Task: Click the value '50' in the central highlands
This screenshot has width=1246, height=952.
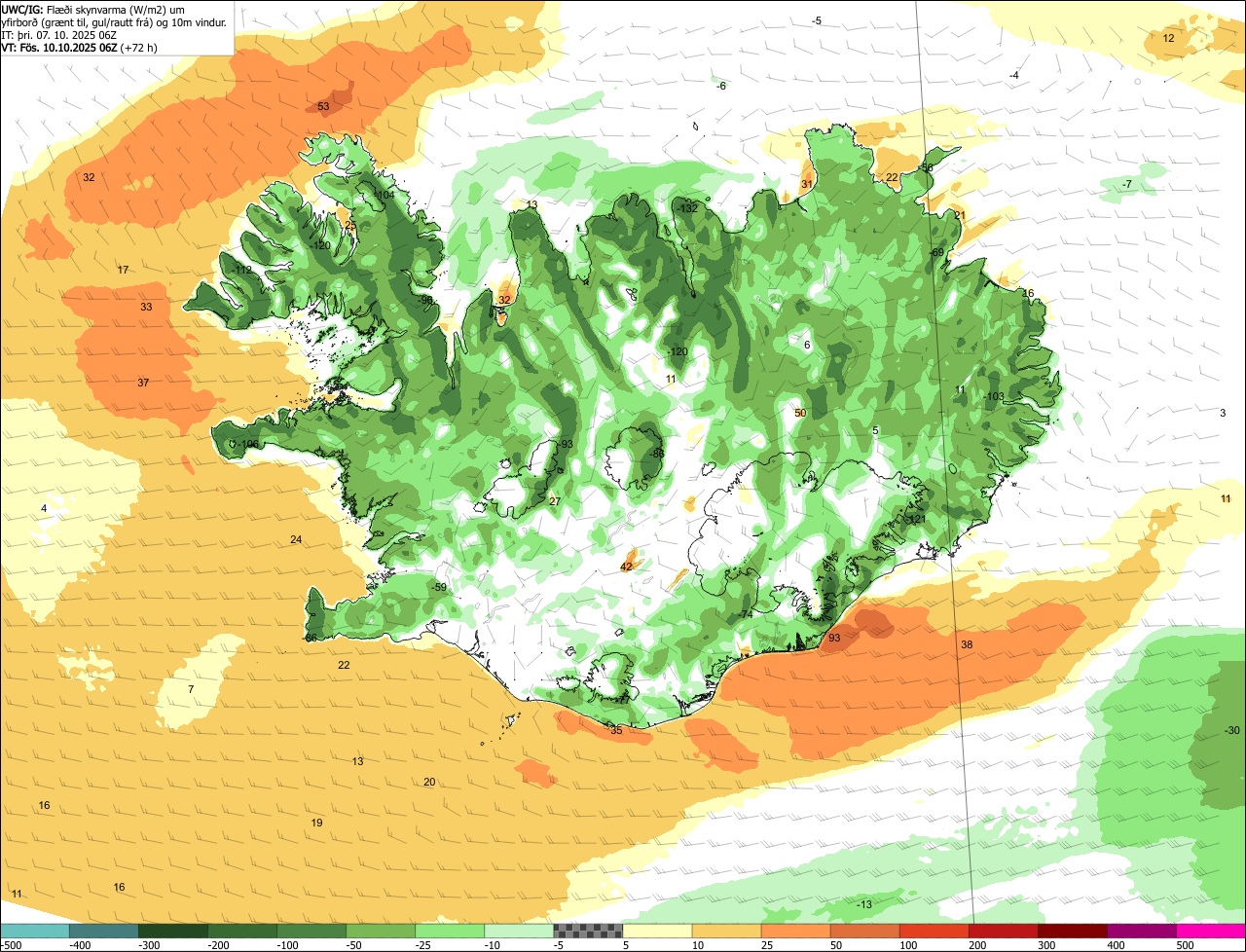Action: click(800, 413)
